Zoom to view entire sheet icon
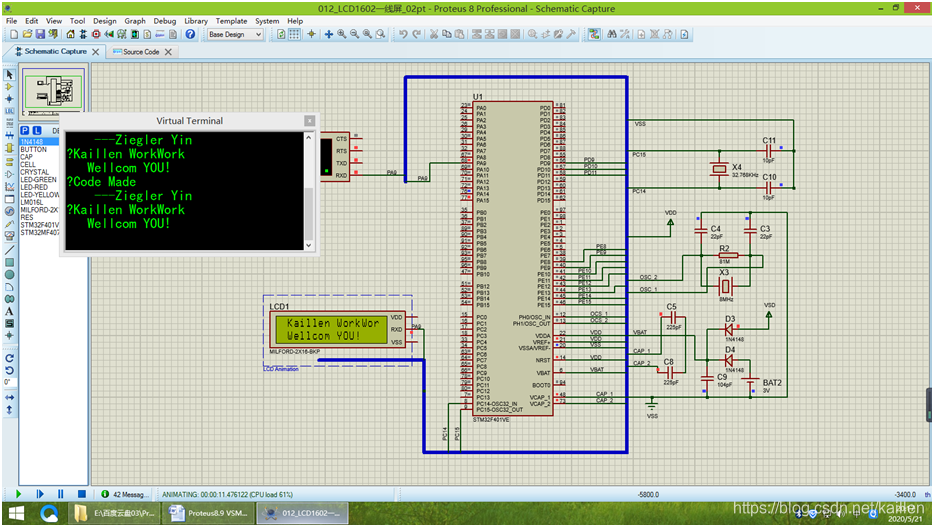The image size is (934, 527). [x=368, y=35]
